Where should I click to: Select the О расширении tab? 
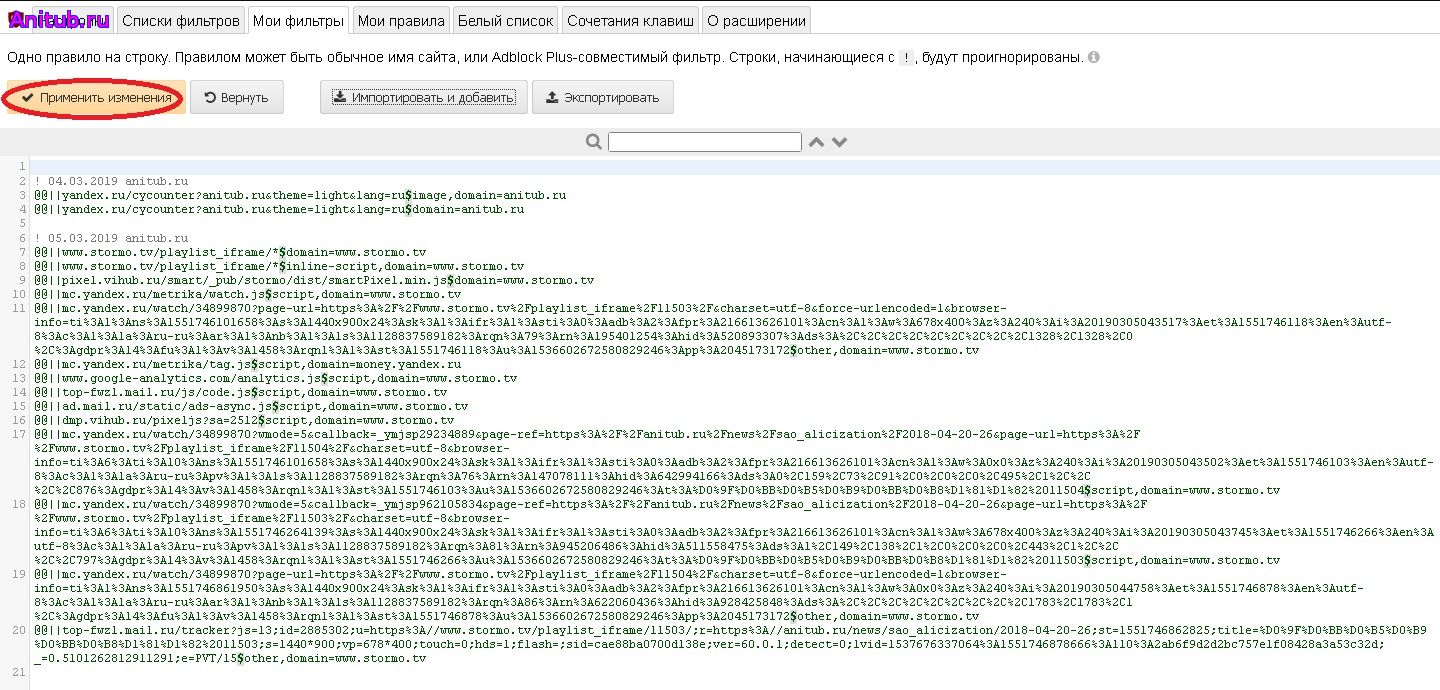(x=755, y=20)
